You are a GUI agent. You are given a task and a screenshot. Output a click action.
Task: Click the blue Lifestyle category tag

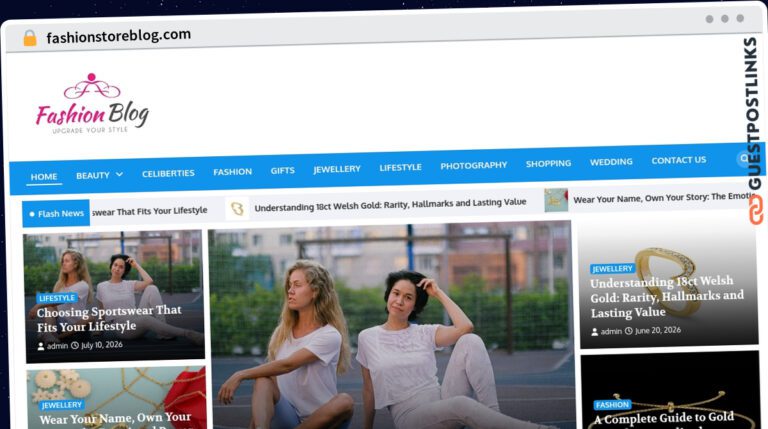(57, 298)
